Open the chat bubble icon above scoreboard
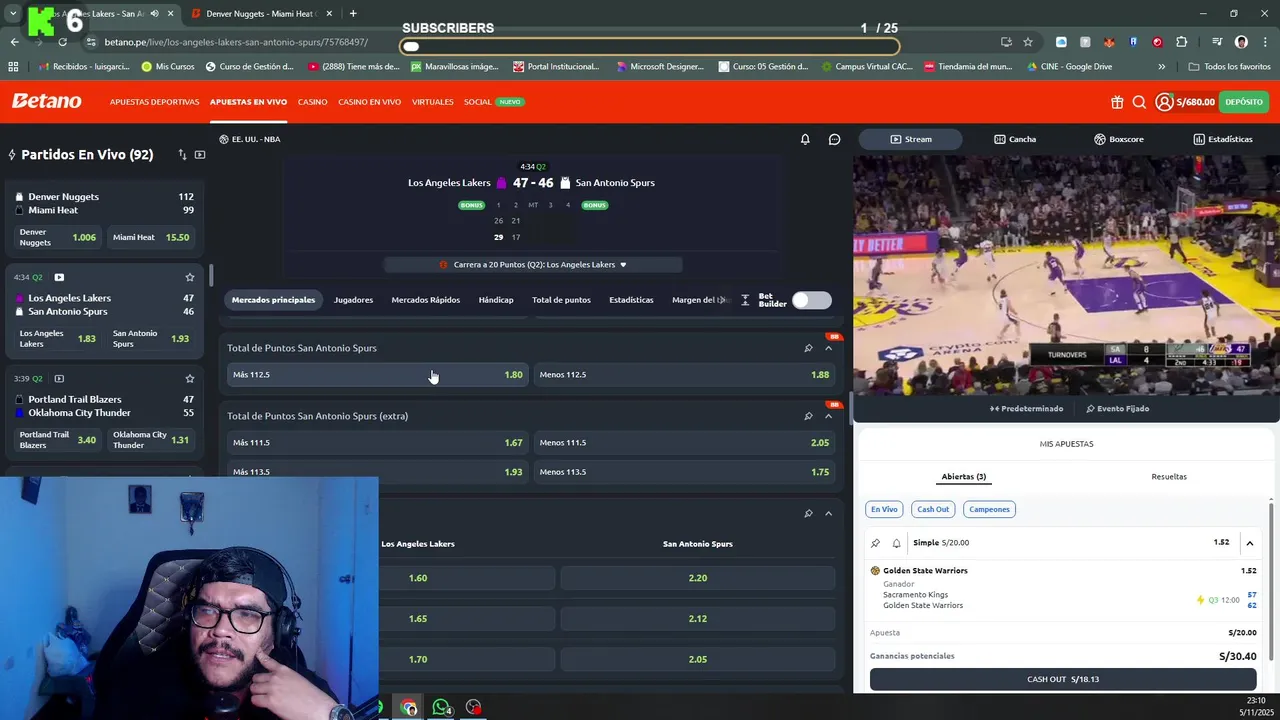 [835, 139]
